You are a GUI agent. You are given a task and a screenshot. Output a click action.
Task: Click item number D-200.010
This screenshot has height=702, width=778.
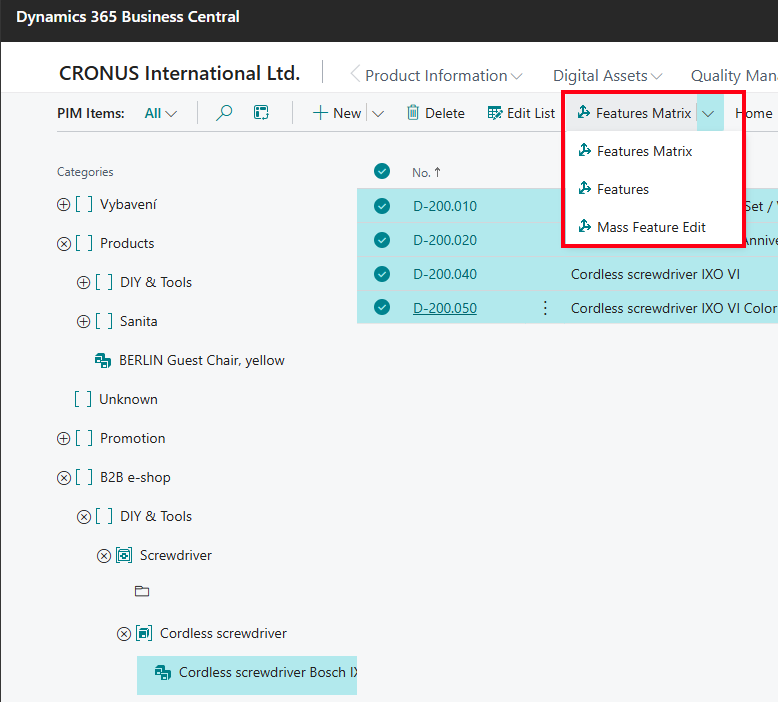(445, 206)
